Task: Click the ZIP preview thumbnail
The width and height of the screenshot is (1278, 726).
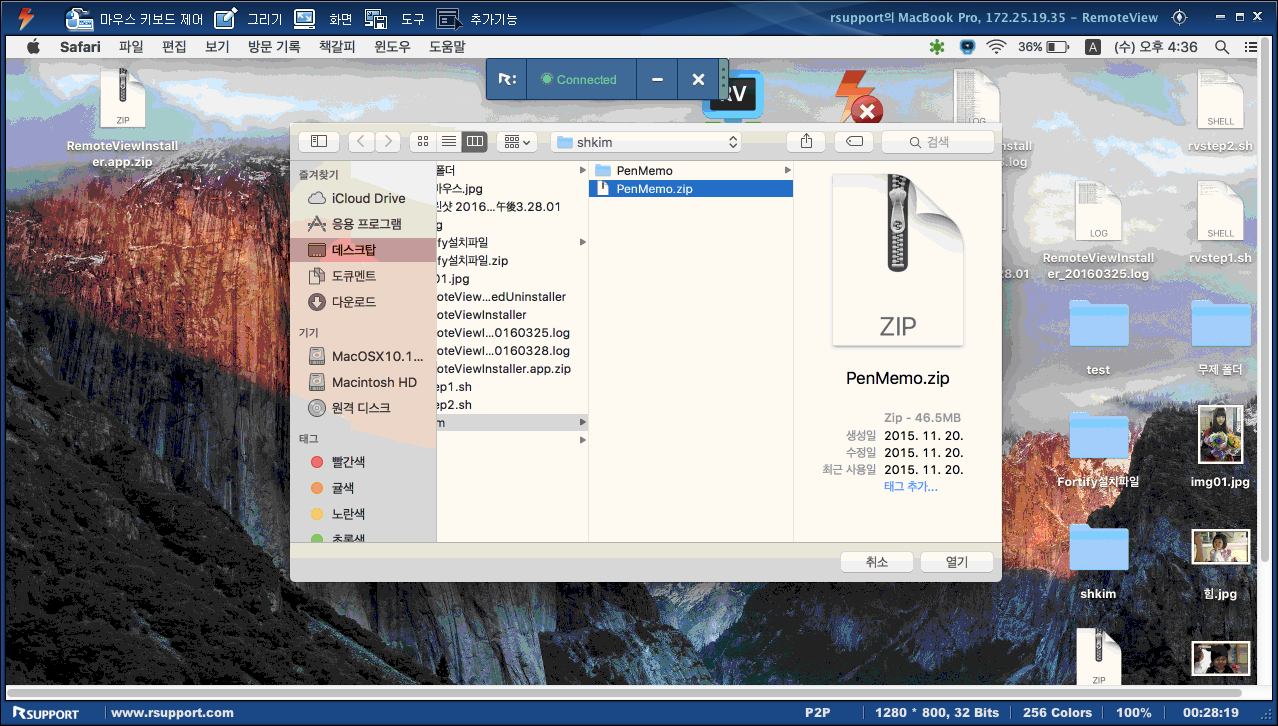Action: [898, 260]
